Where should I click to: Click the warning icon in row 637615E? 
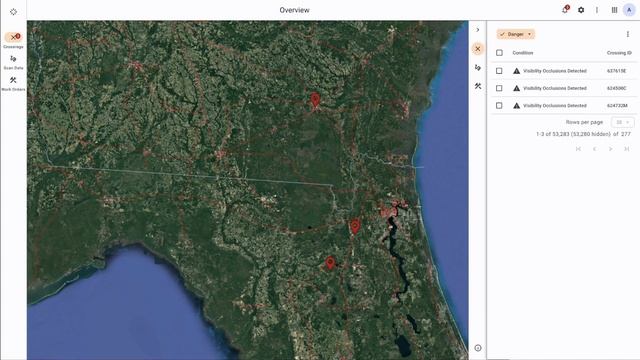[x=516, y=71]
